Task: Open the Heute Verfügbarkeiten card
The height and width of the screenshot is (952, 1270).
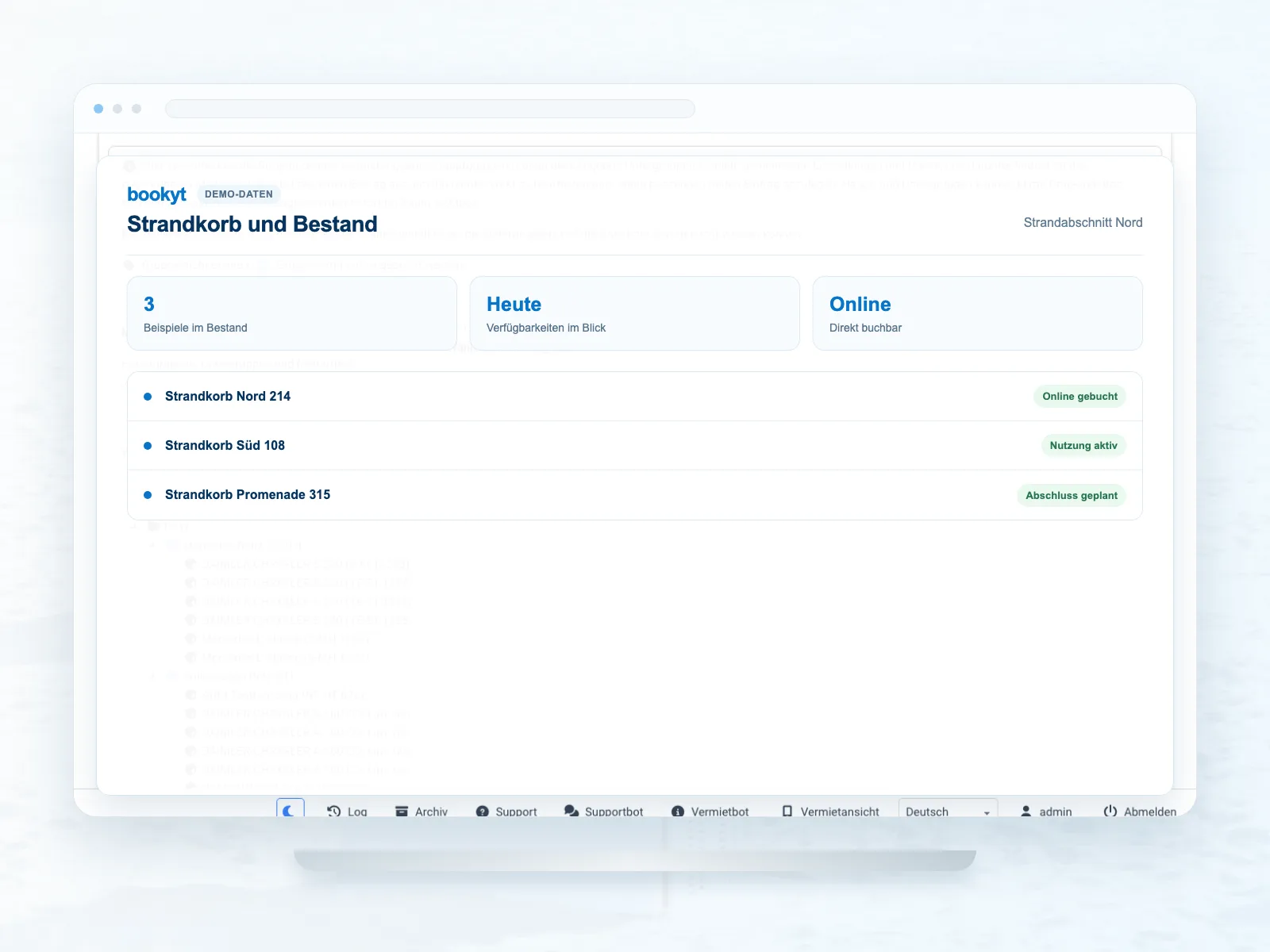Action: [x=635, y=313]
